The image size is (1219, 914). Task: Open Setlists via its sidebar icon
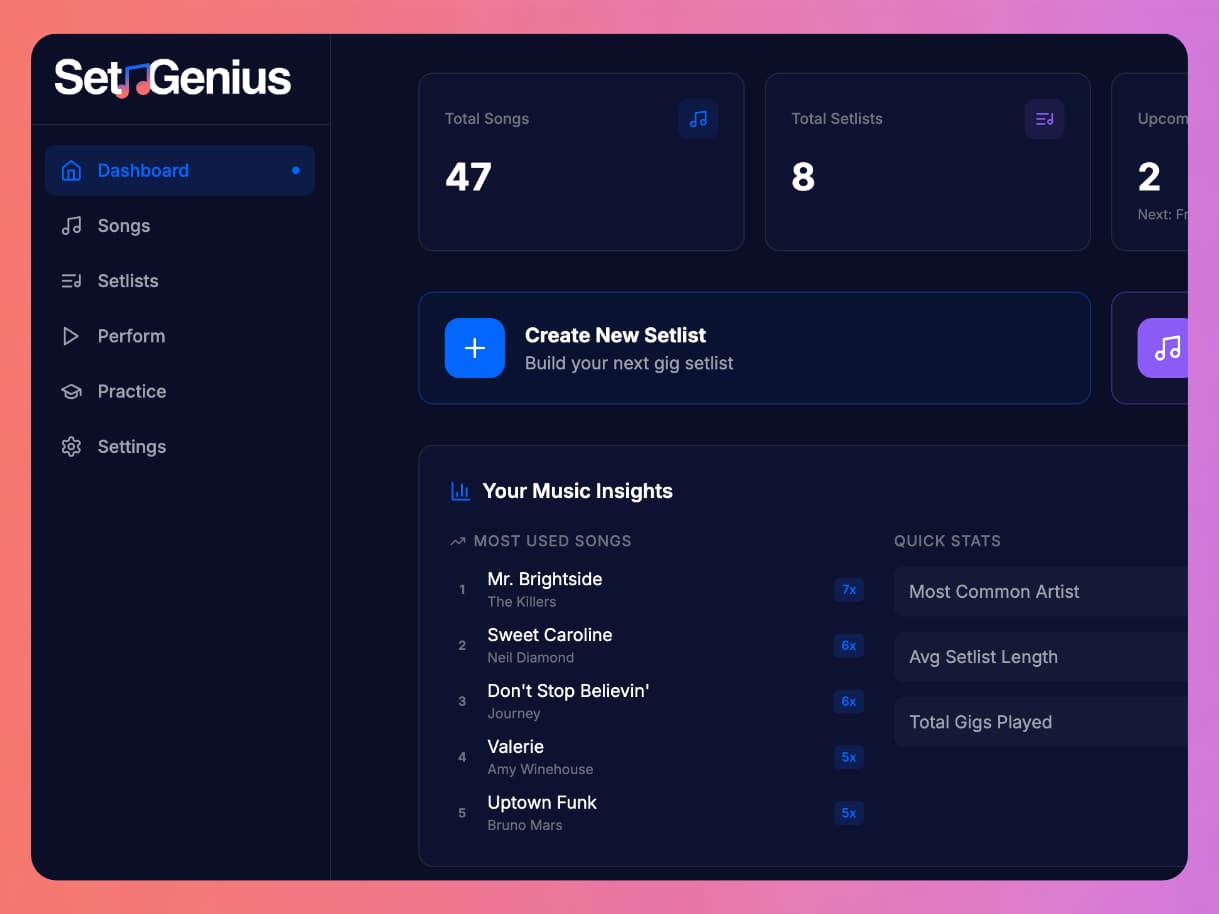pyautogui.click(x=71, y=281)
